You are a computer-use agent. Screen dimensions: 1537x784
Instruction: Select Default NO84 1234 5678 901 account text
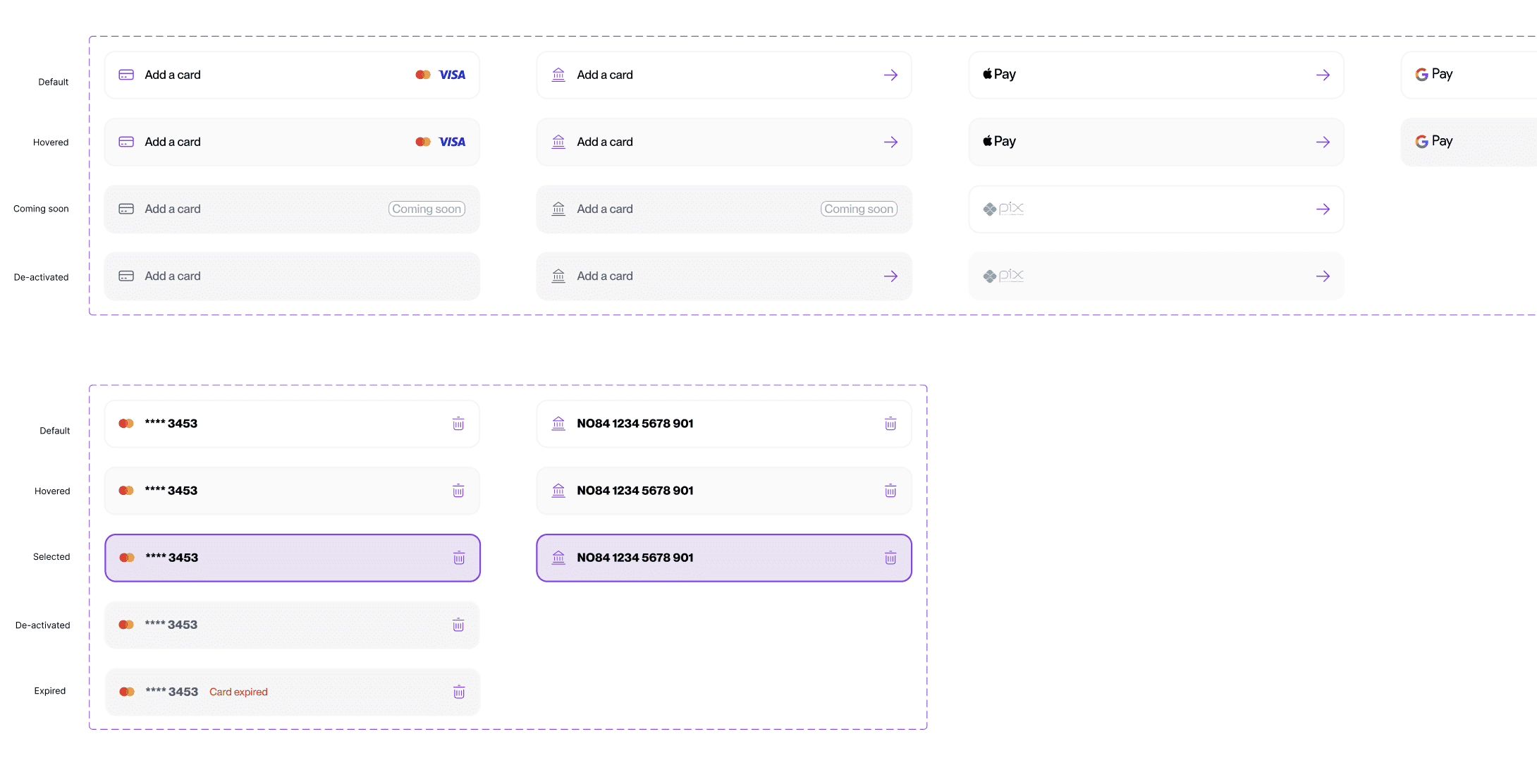point(635,423)
